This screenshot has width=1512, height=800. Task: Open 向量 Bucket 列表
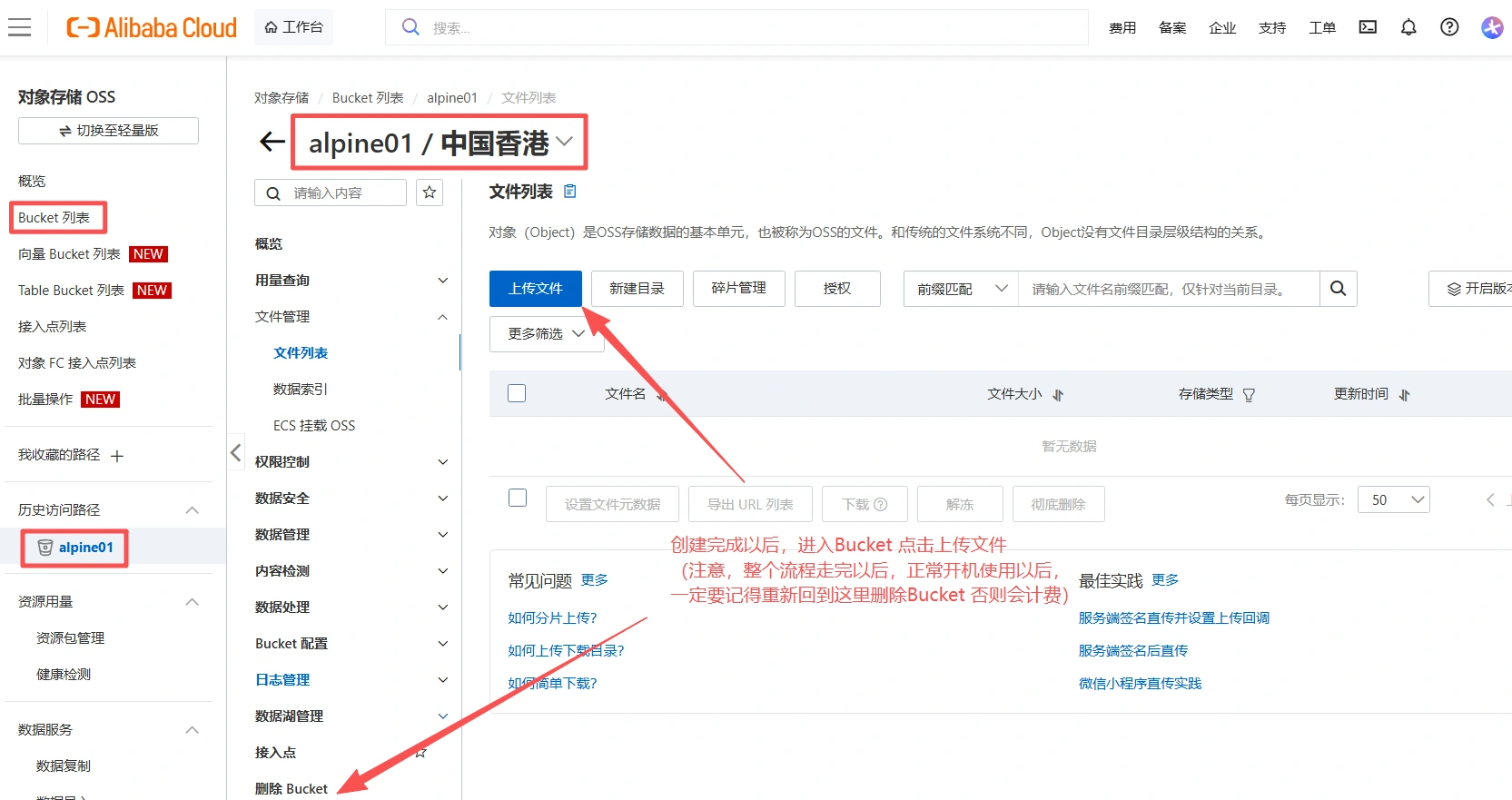click(x=69, y=254)
